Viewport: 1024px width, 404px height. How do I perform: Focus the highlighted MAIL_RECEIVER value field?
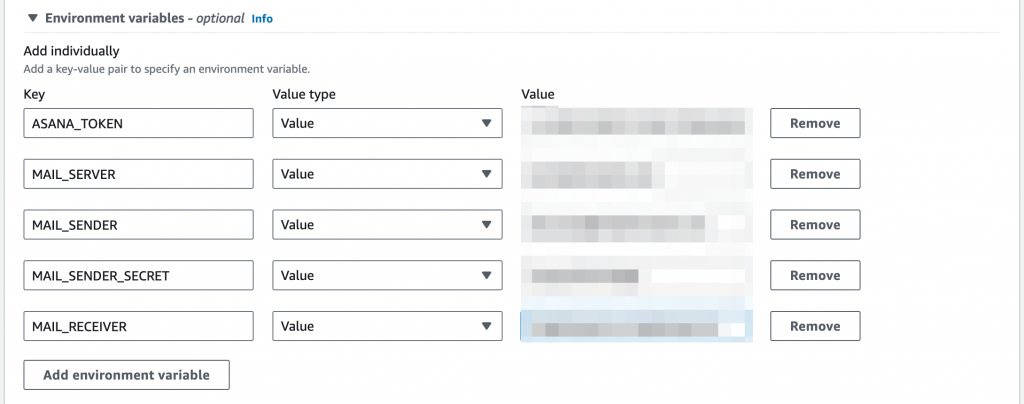pos(635,326)
